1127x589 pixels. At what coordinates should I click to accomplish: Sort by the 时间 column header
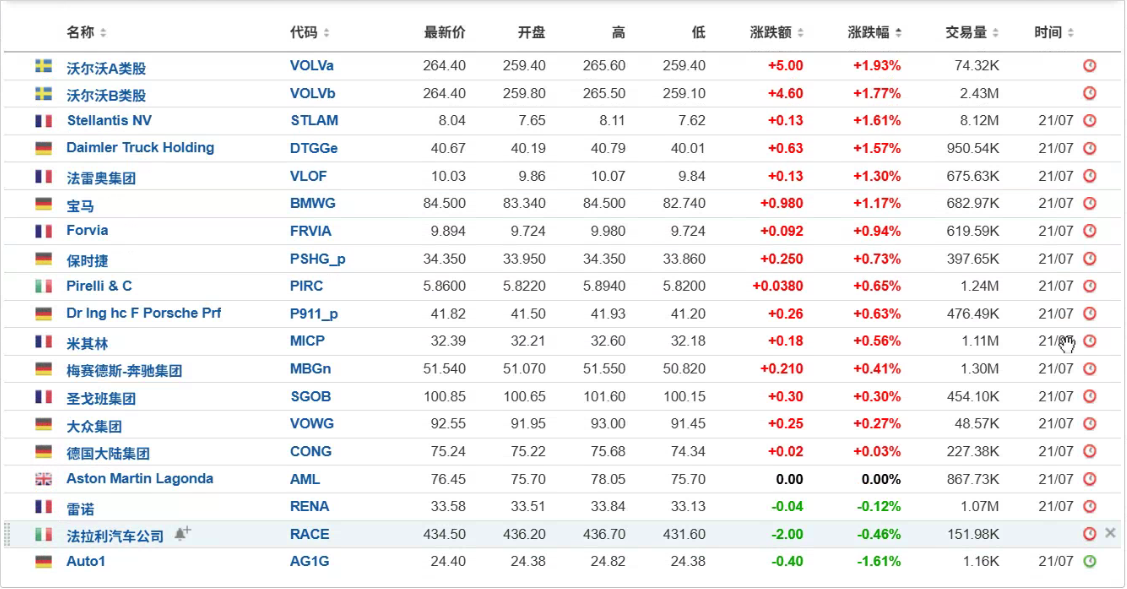click(x=1054, y=33)
